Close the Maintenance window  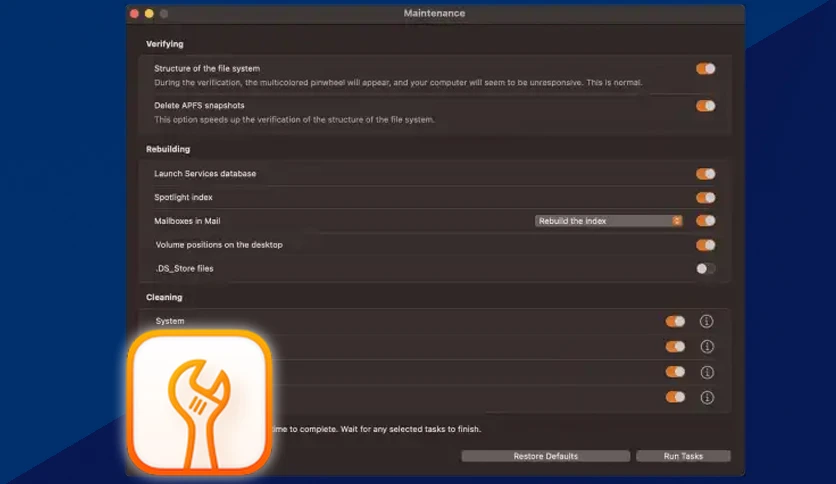click(134, 13)
